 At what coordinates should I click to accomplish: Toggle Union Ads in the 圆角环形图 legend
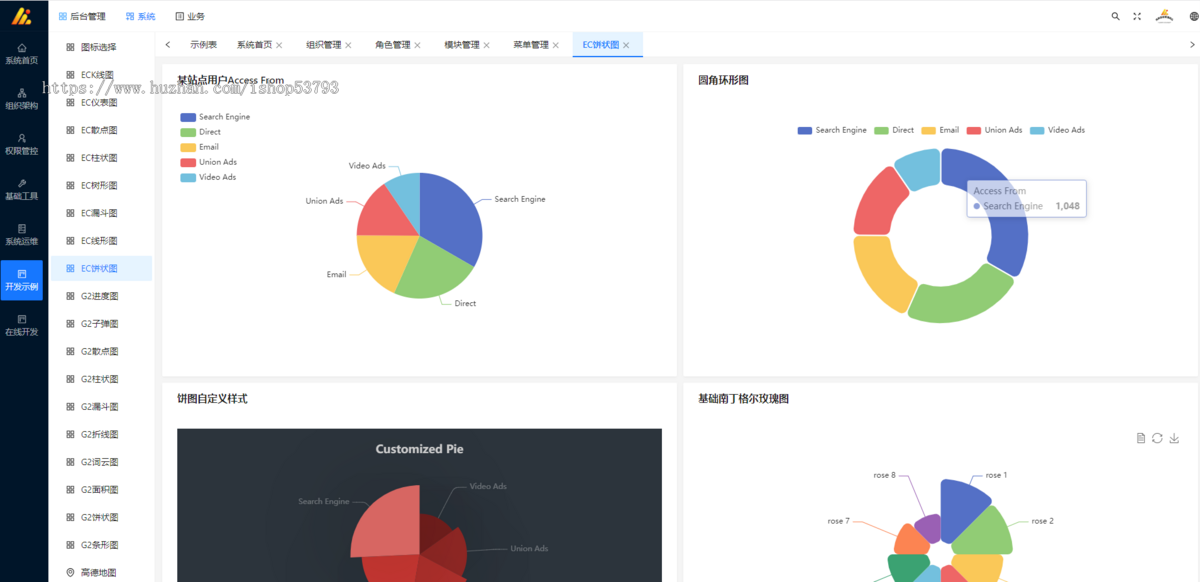coord(994,130)
